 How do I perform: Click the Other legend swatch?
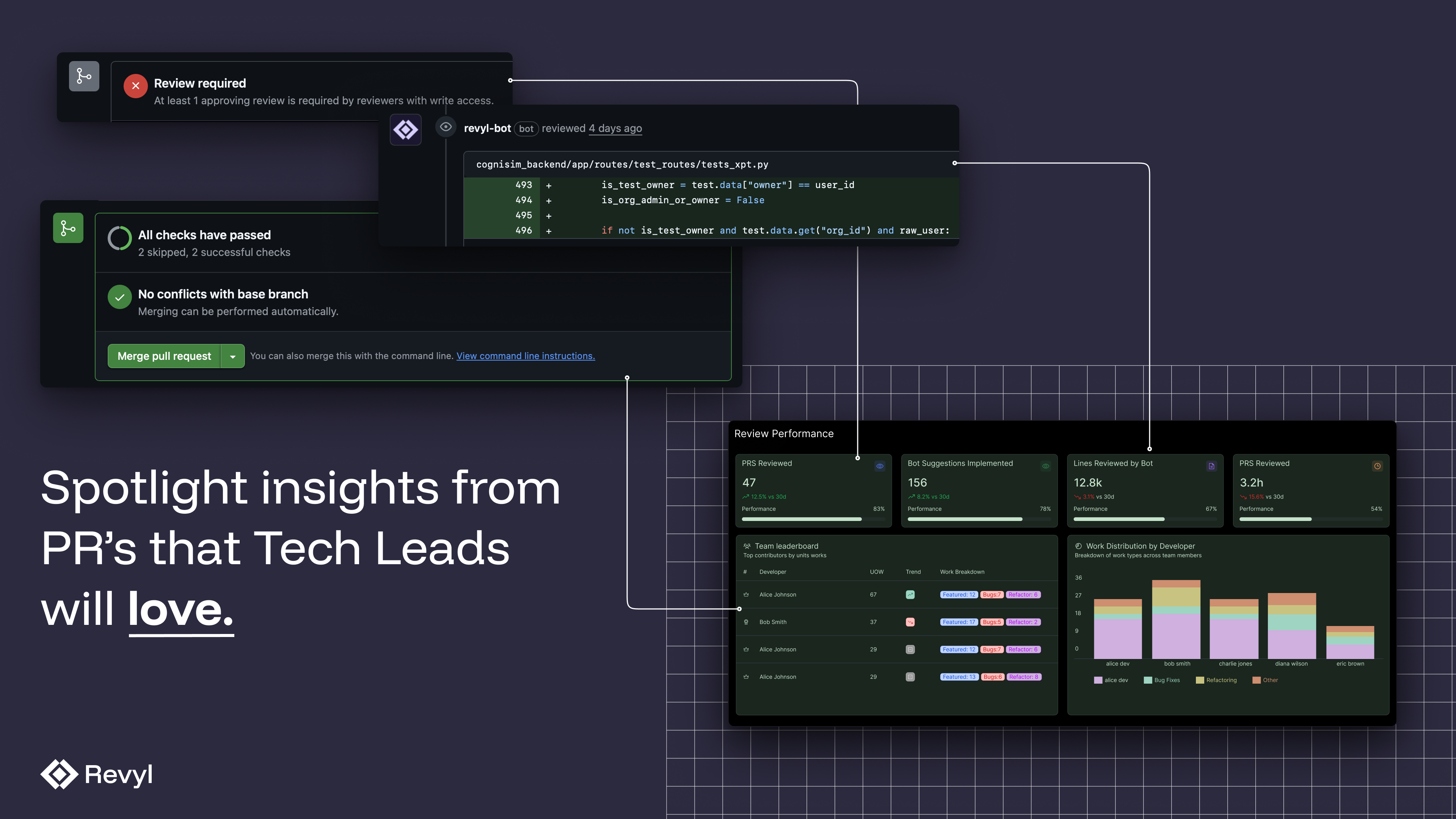1257,680
